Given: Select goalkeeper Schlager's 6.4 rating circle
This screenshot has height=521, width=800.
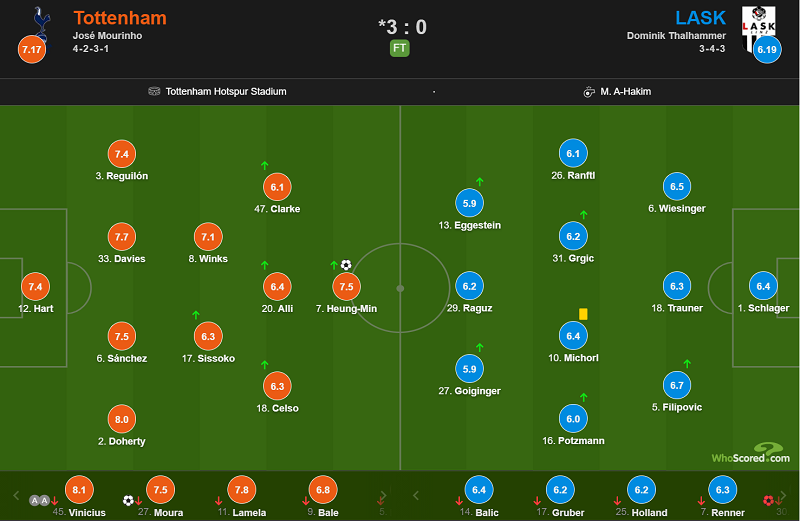Looking at the screenshot, I should tap(763, 286).
